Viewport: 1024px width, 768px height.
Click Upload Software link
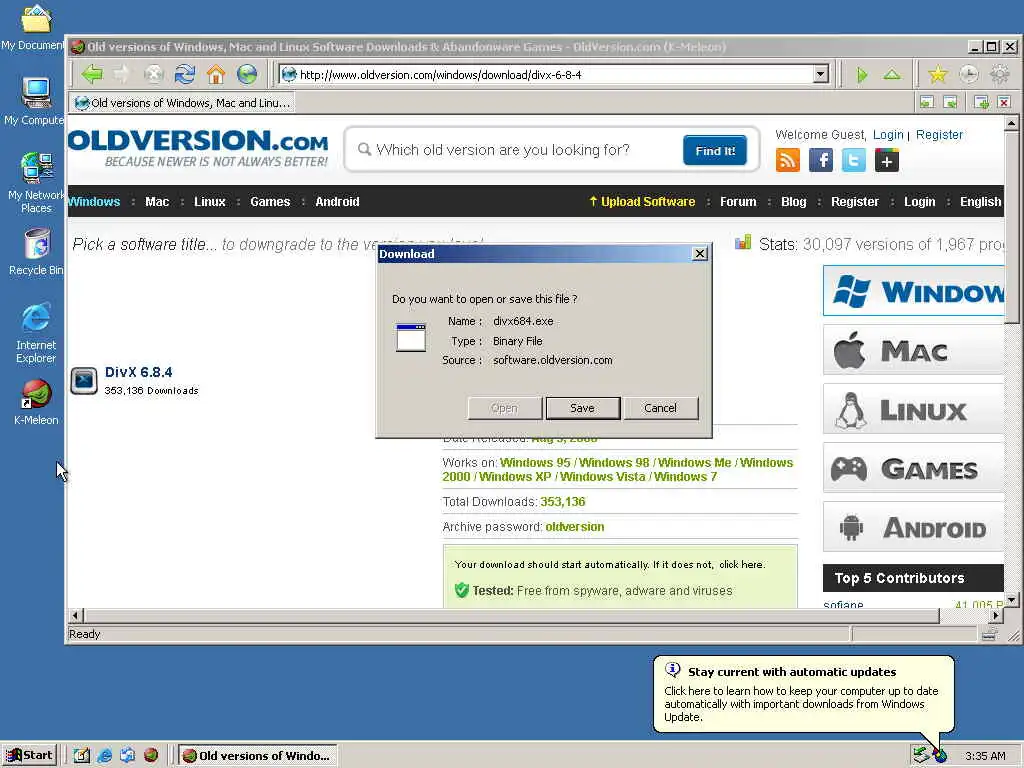[642, 202]
